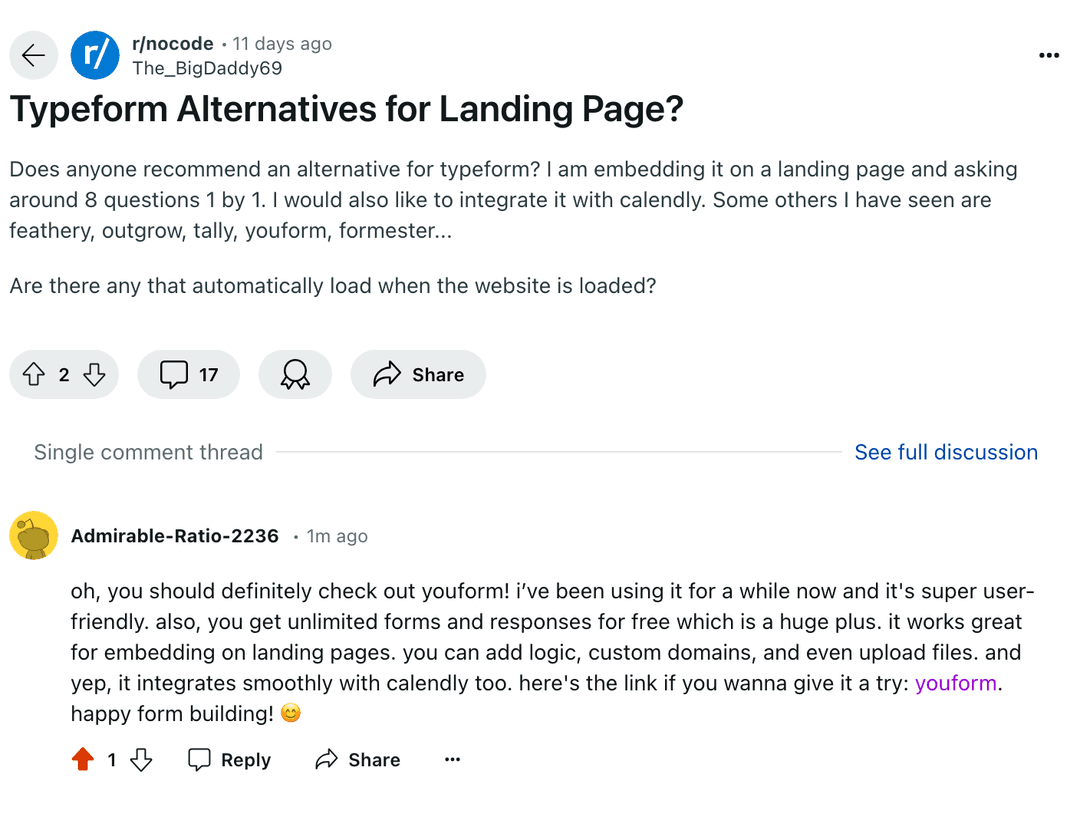The width and height of the screenshot is (1080, 830).
Task: Share the comment by Admirable-Ratio-2236
Action: [357, 759]
